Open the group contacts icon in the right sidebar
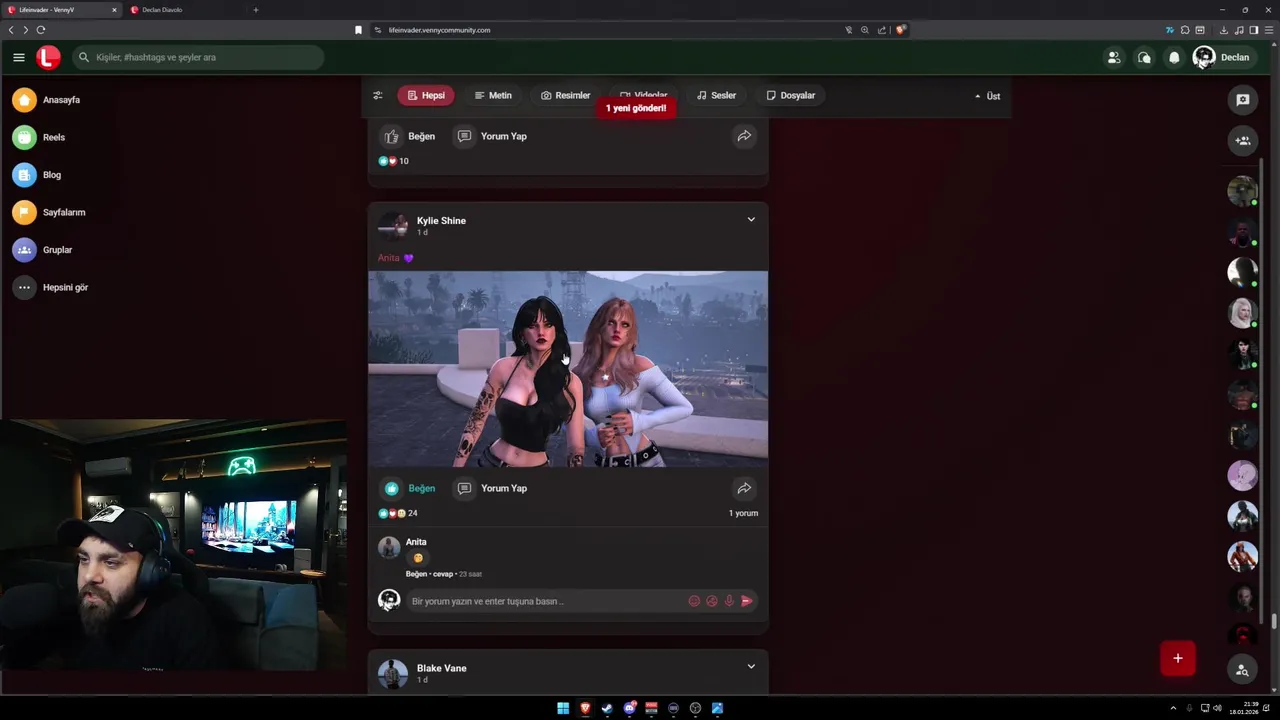The width and height of the screenshot is (1280, 720). (x=1243, y=141)
